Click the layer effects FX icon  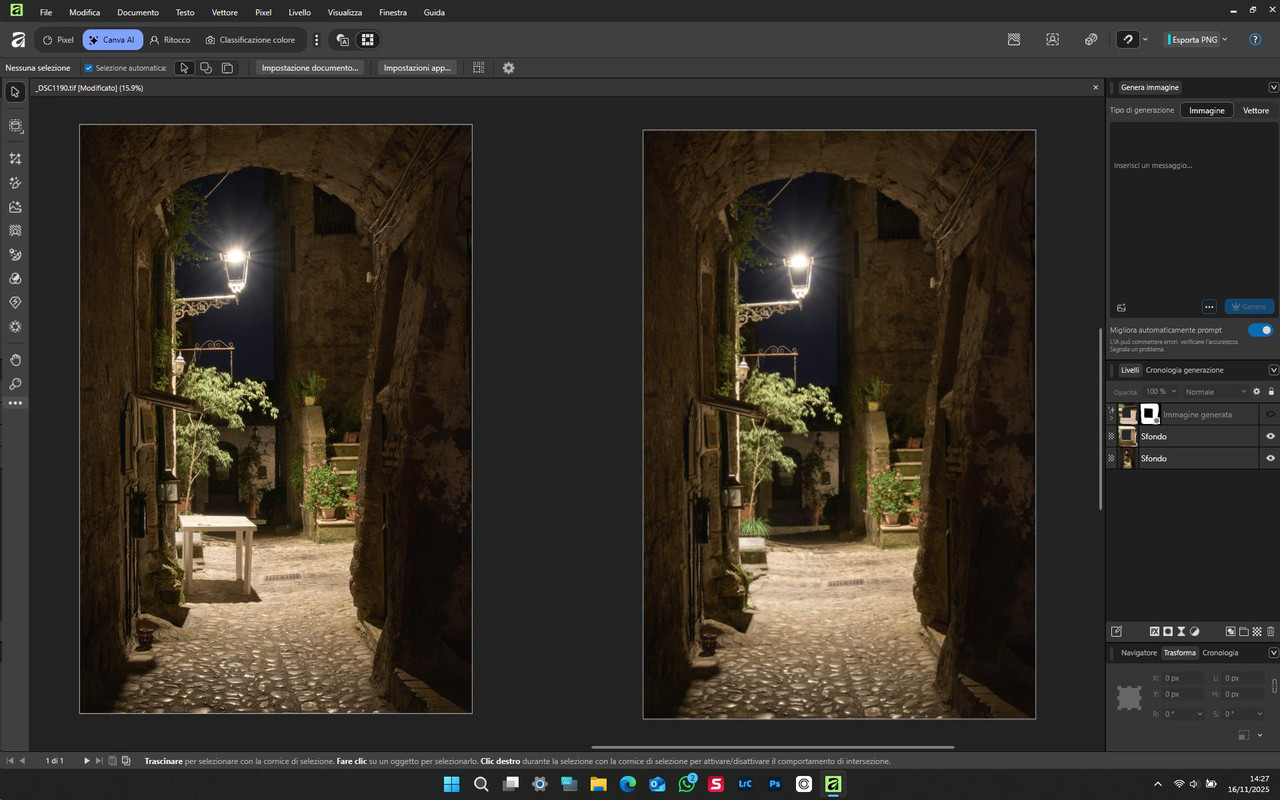point(1154,632)
